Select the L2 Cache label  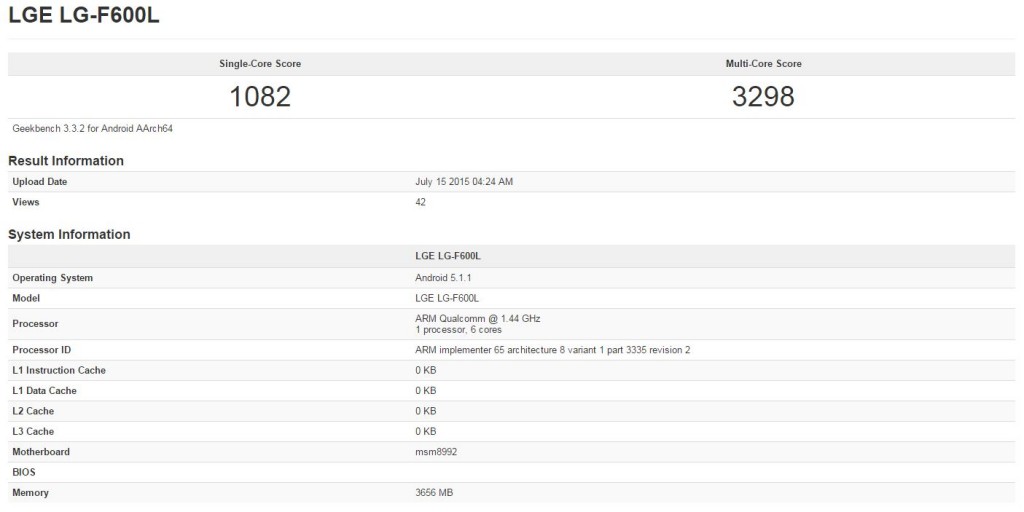(x=33, y=411)
